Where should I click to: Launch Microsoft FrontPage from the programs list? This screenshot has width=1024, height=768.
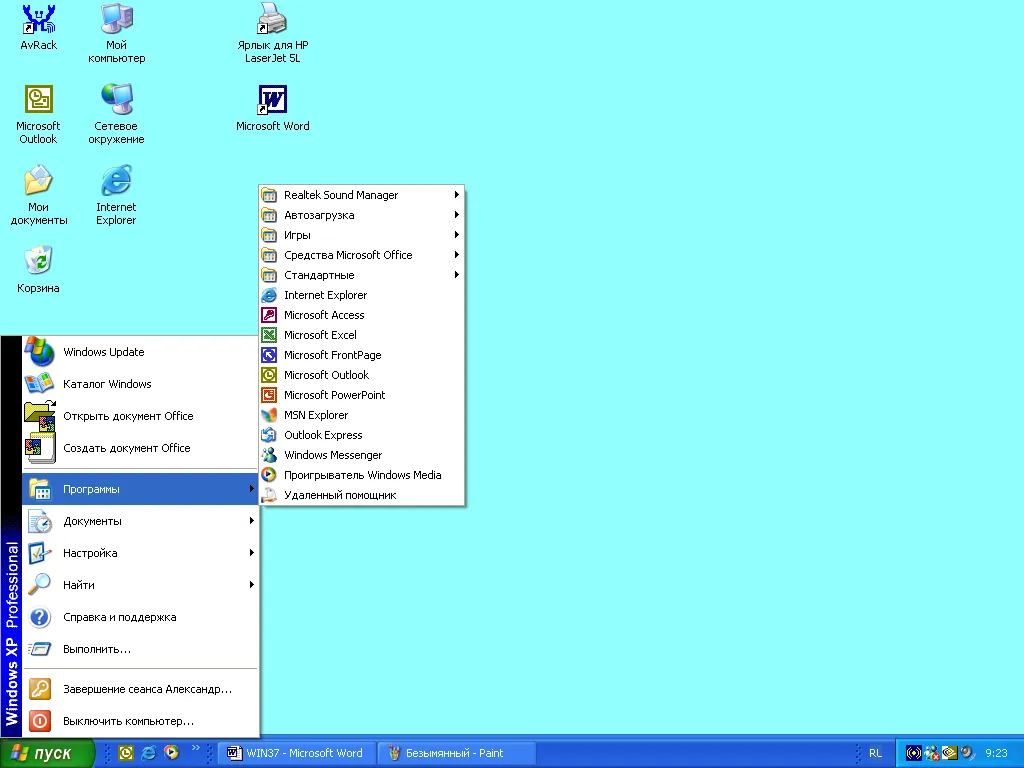pos(362,355)
